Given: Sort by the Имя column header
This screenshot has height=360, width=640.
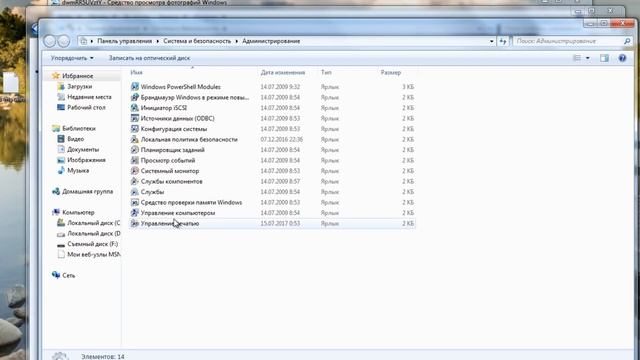Looking at the screenshot, I should pyautogui.click(x=136, y=72).
